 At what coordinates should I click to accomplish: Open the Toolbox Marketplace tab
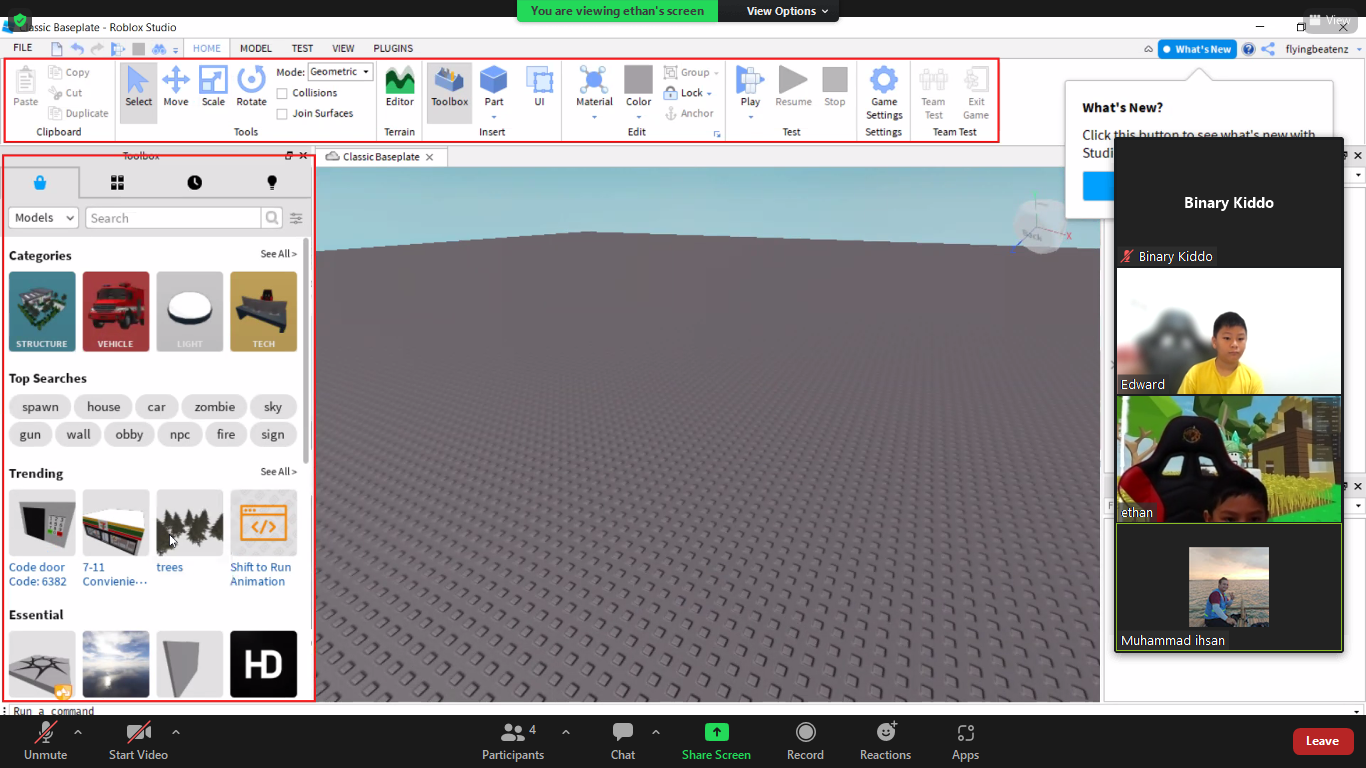pyautogui.click(x=40, y=182)
